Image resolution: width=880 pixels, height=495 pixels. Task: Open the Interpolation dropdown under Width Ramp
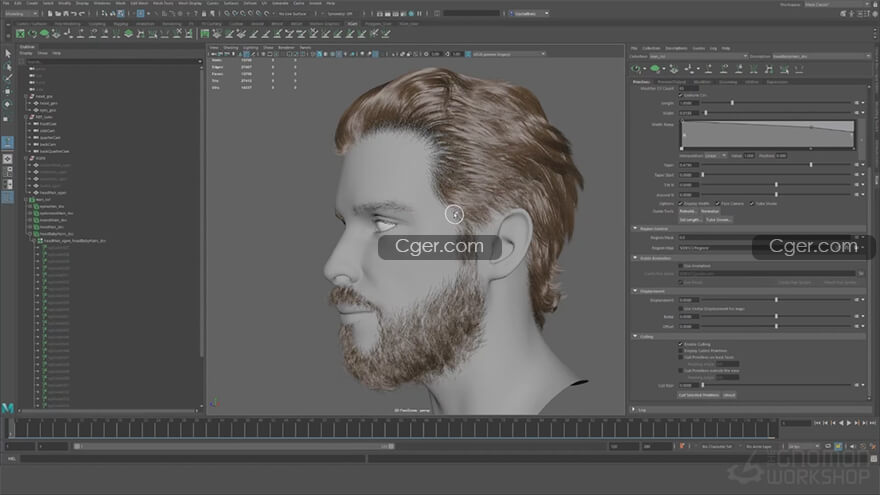(715, 155)
